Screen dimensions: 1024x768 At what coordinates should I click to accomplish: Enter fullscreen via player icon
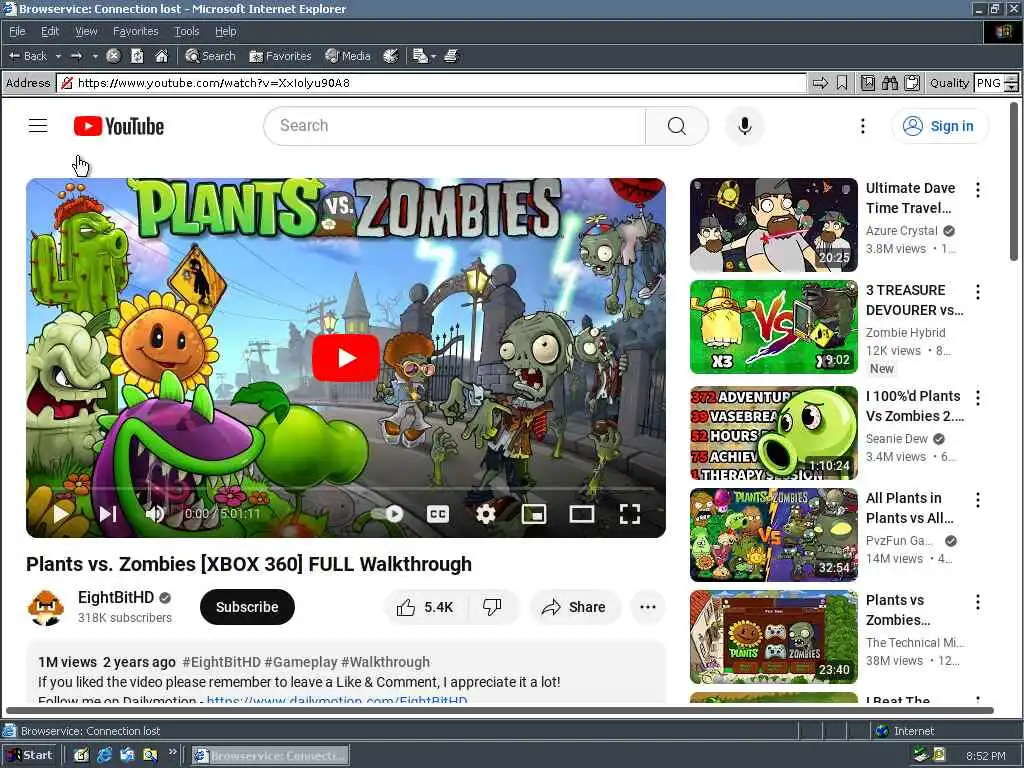click(x=630, y=514)
